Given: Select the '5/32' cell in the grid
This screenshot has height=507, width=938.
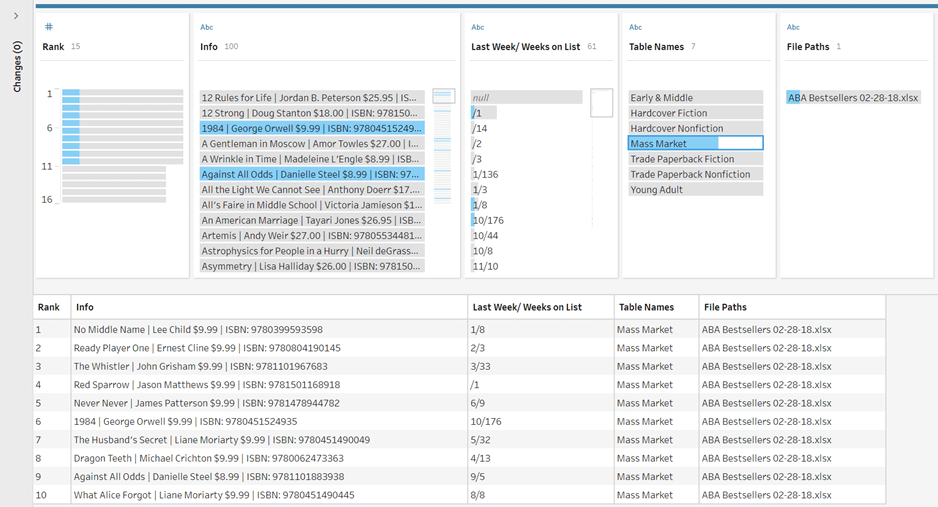Looking at the screenshot, I should 541,440.
